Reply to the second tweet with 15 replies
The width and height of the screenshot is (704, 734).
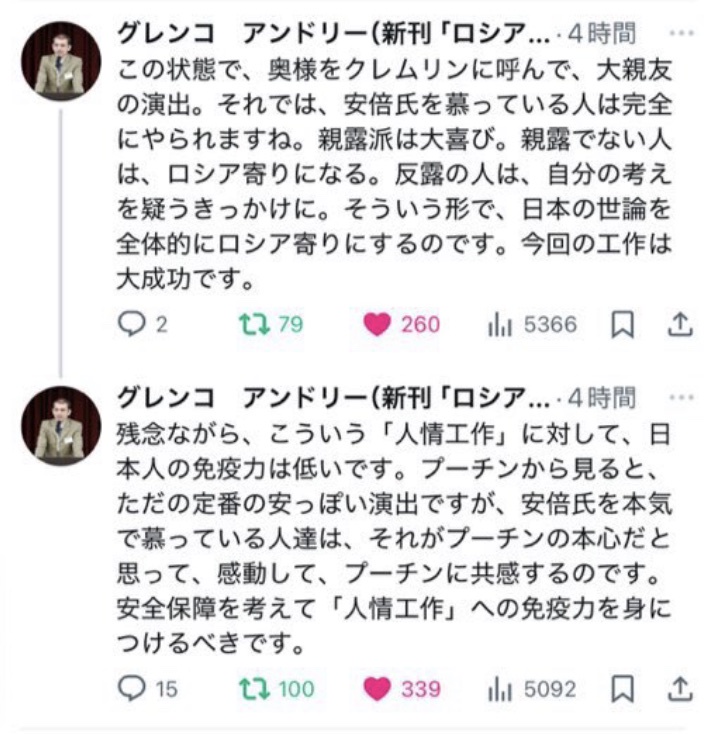(x=131, y=689)
